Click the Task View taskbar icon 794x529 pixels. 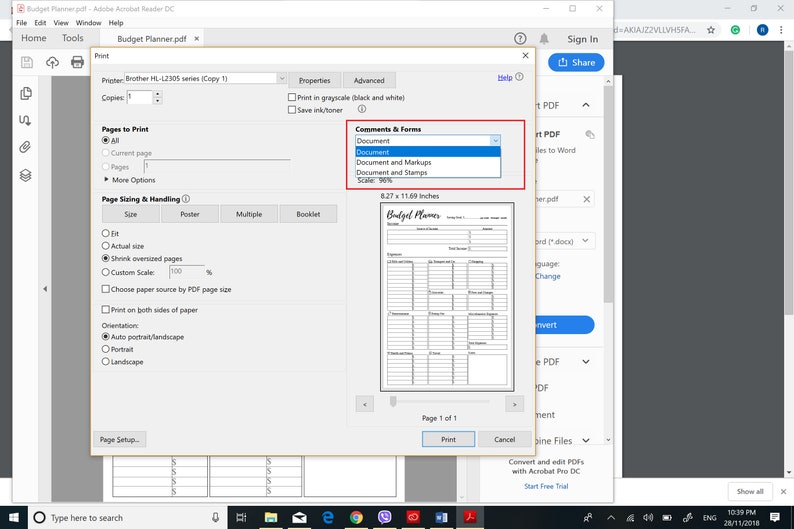(x=242, y=517)
